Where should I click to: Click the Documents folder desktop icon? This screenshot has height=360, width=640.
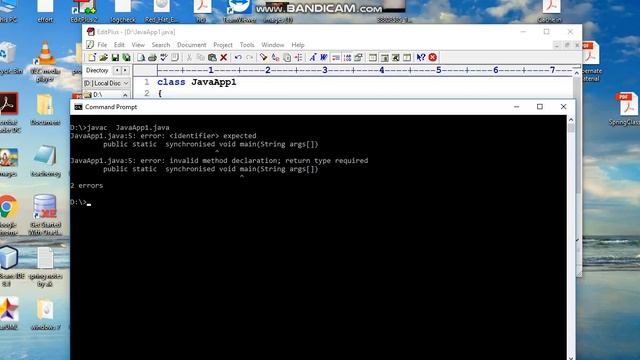[x=45, y=109]
